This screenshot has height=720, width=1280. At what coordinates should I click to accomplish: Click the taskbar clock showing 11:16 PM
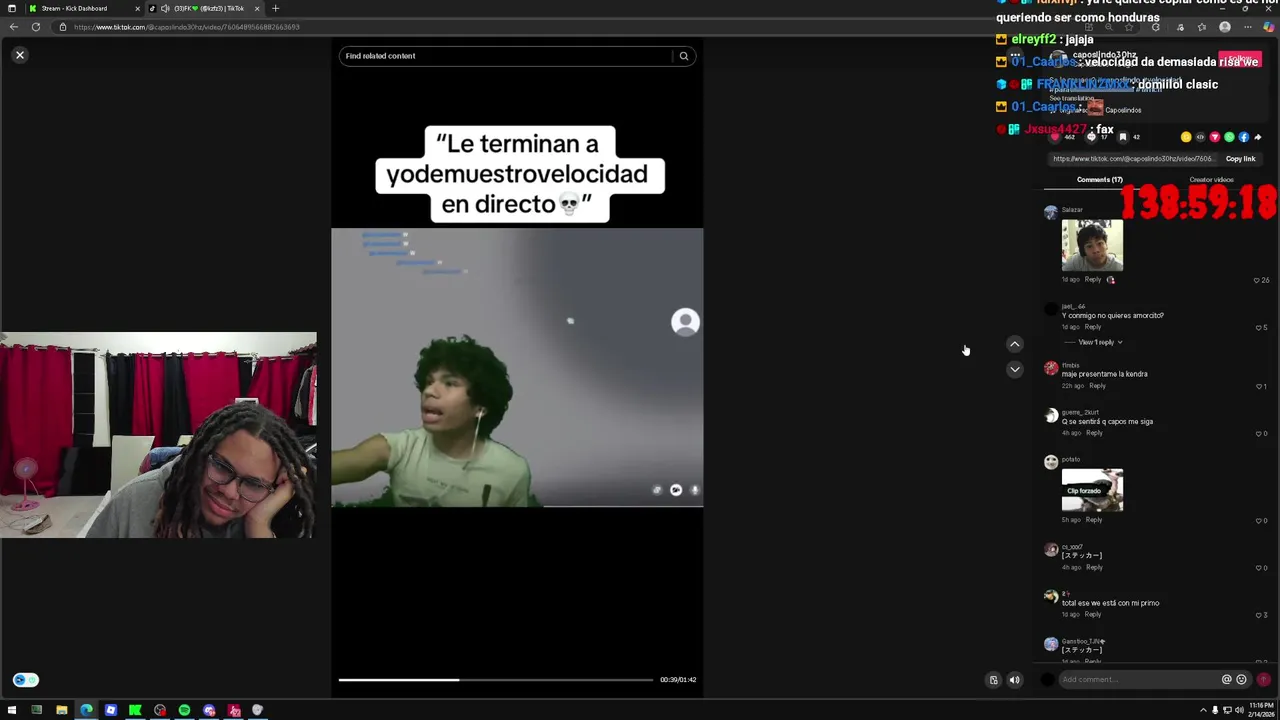click(1261, 710)
